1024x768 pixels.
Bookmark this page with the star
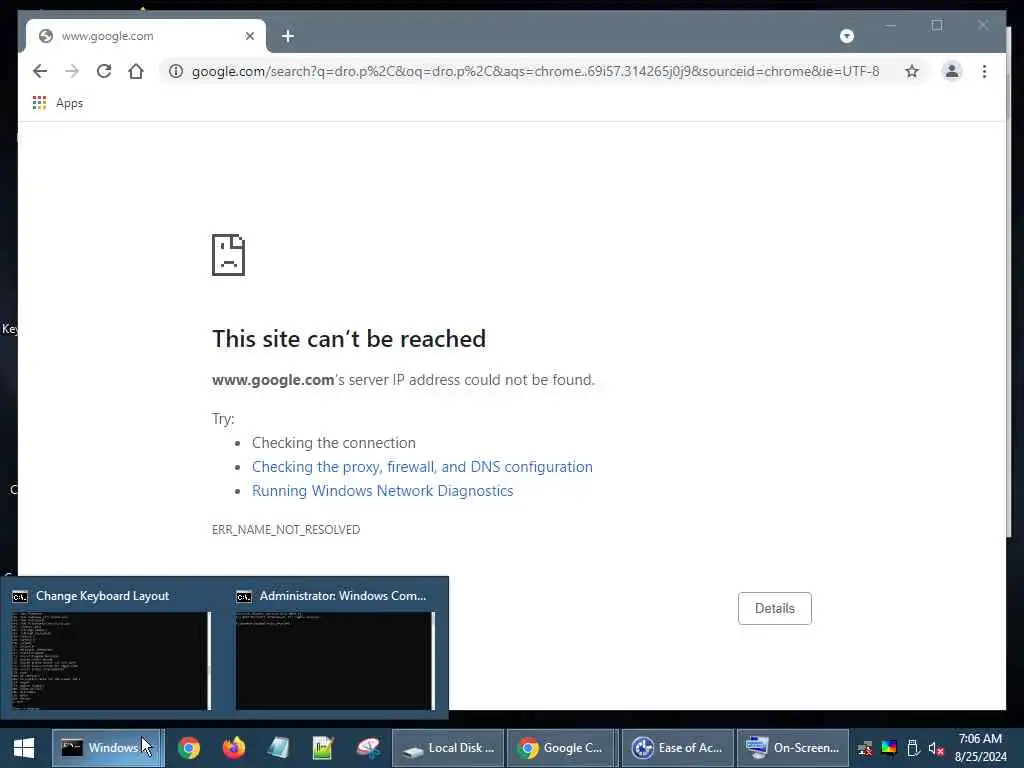pos(912,71)
